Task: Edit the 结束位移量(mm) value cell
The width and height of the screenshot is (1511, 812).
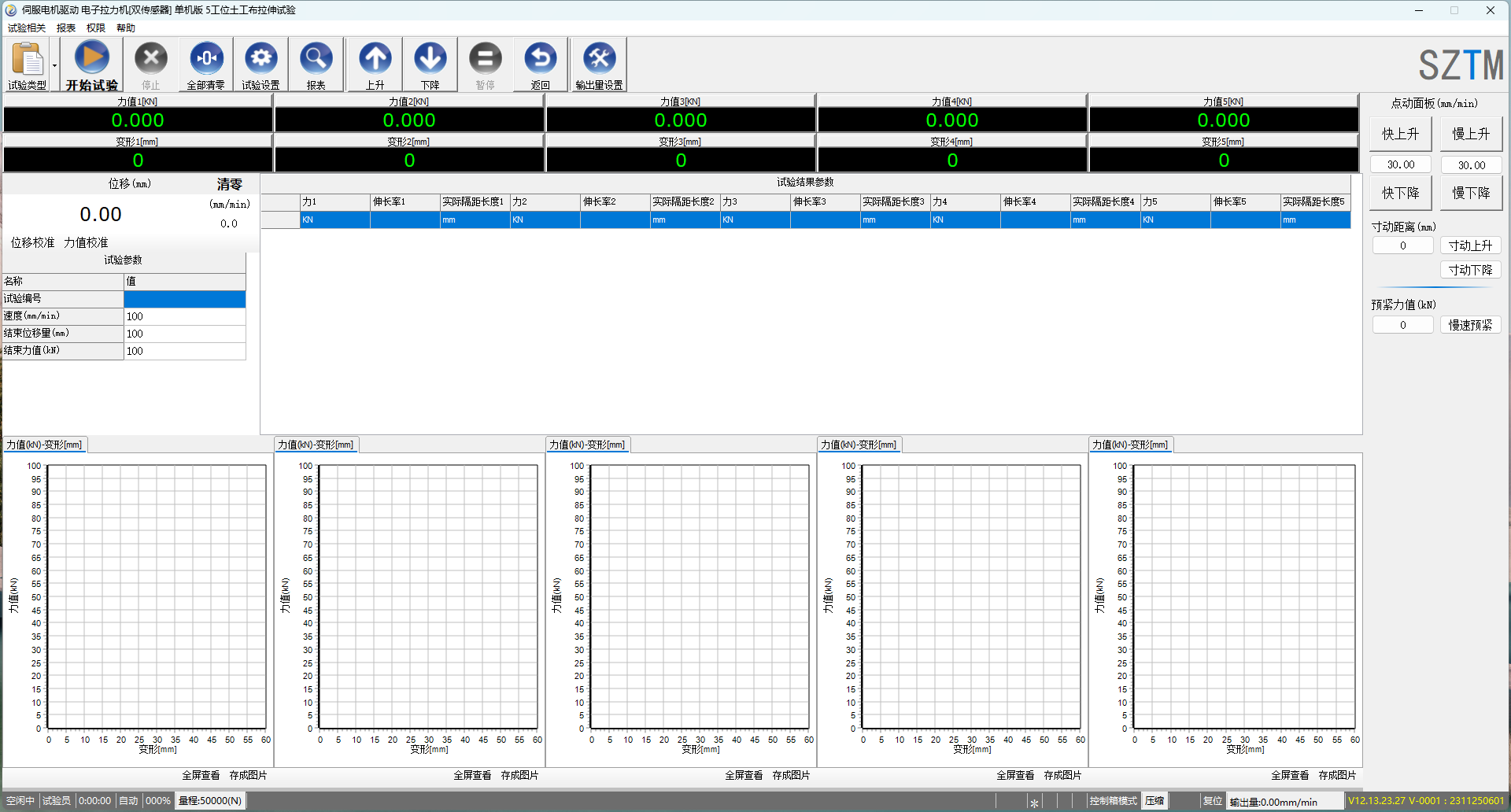Action: (x=185, y=334)
